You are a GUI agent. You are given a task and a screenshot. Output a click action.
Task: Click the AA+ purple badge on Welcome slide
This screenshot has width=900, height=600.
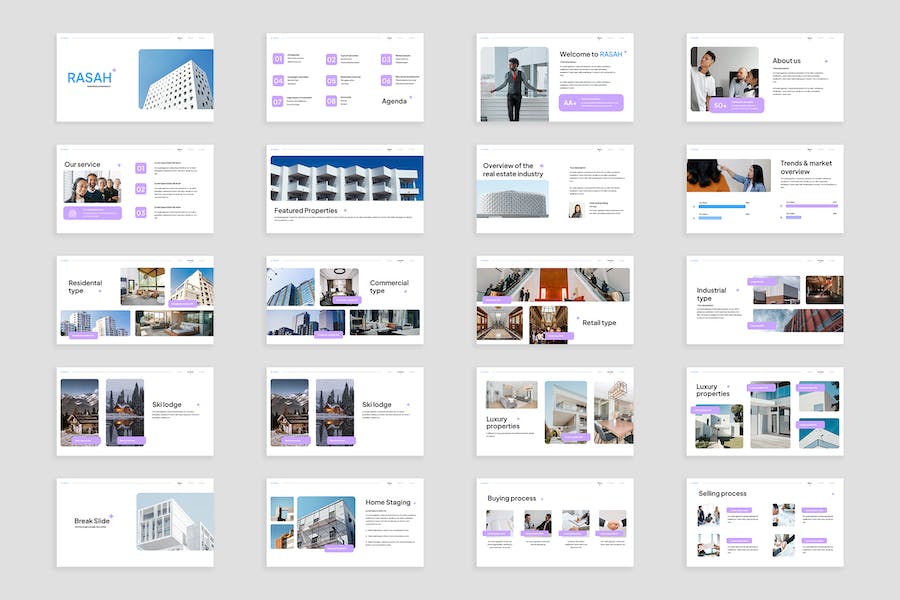coord(591,103)
